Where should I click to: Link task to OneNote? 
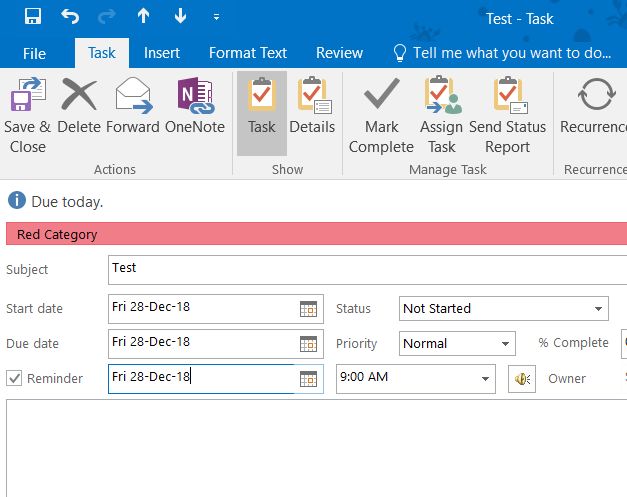(195, 106)
